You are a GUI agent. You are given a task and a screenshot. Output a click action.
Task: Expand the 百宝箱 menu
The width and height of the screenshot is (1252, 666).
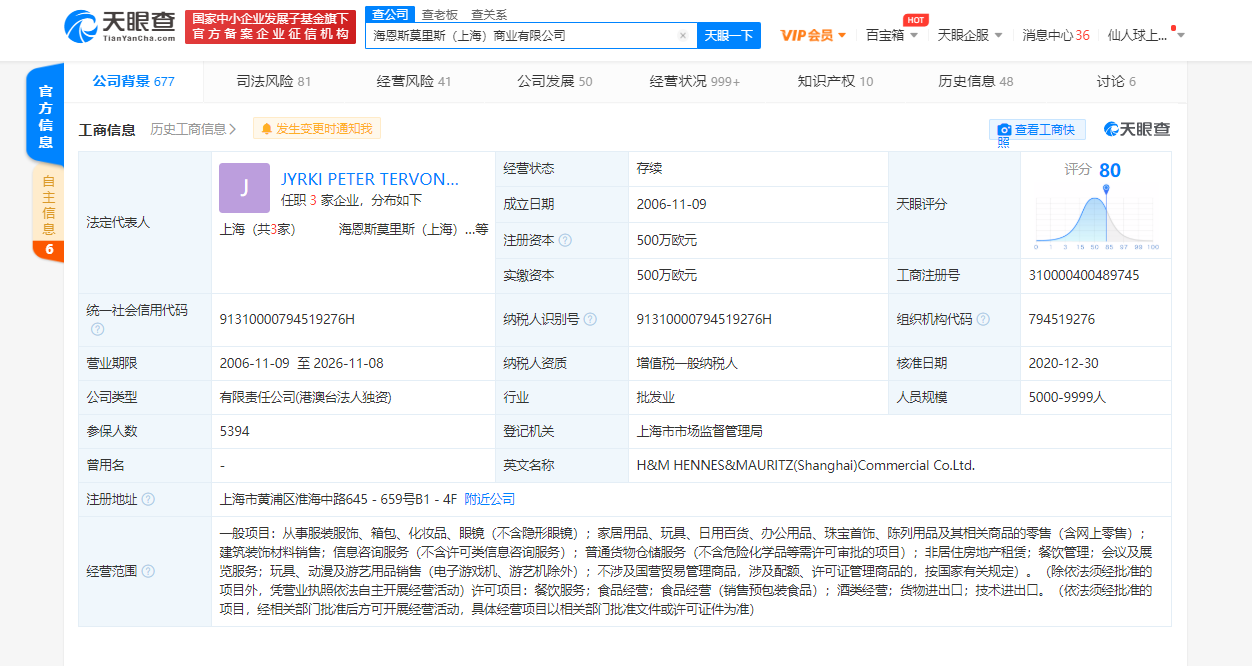pos(892,35)
